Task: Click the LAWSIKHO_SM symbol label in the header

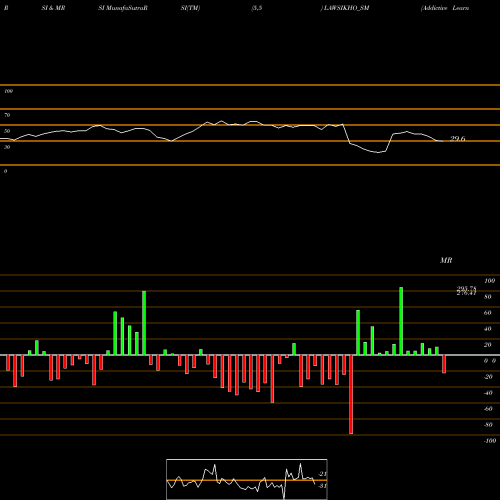Action: coord(346,8)
